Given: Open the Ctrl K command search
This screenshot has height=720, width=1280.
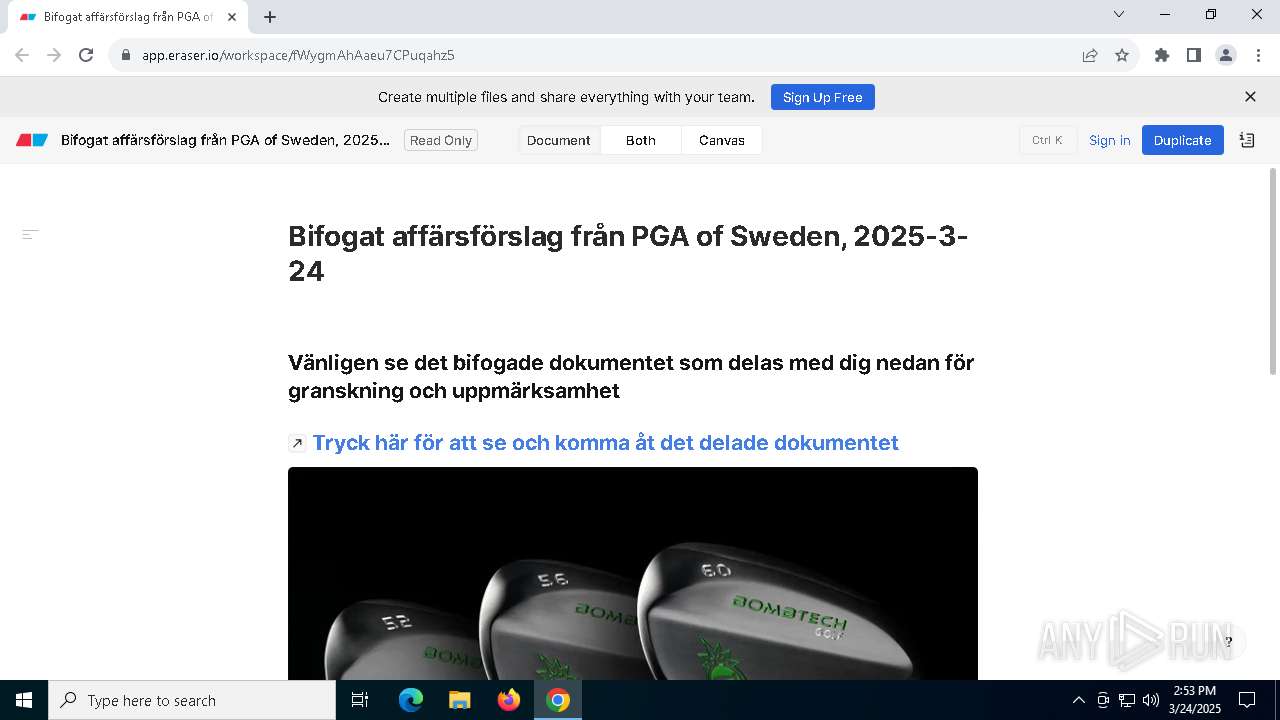Looking at the screenshot, I should pyautogui.click(x=1047, y=140).
